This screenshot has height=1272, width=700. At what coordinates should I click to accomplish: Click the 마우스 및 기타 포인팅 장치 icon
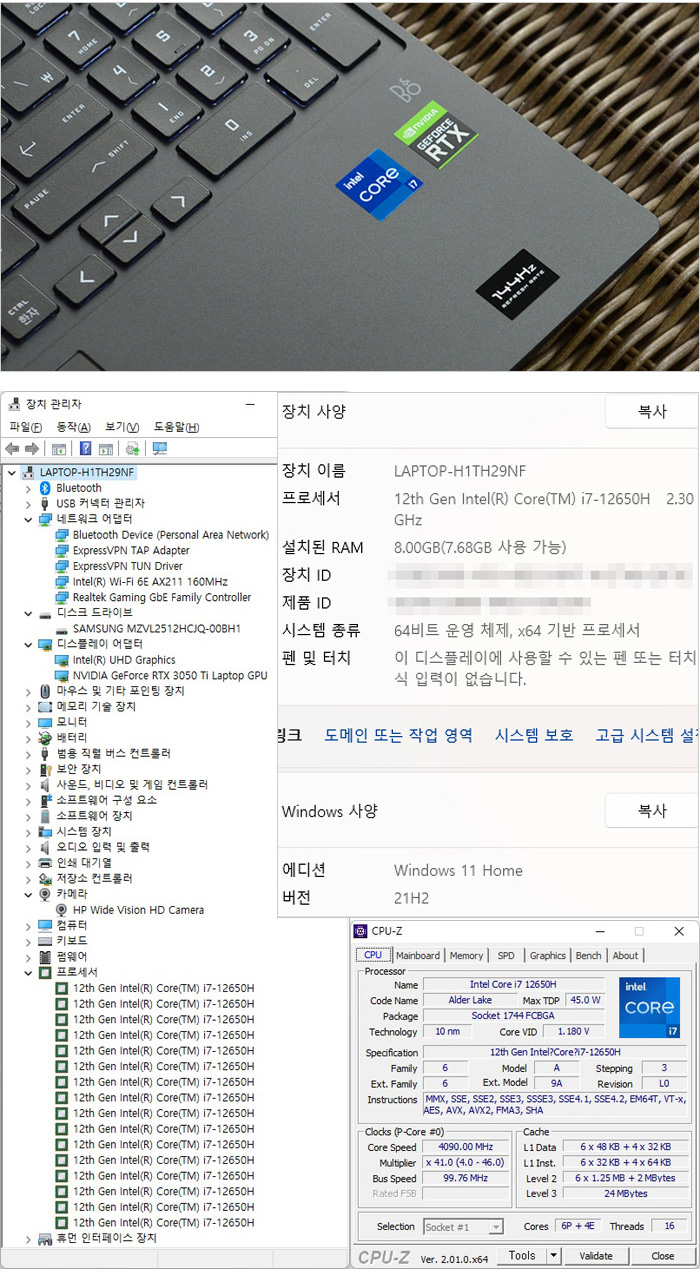point(45,691)
